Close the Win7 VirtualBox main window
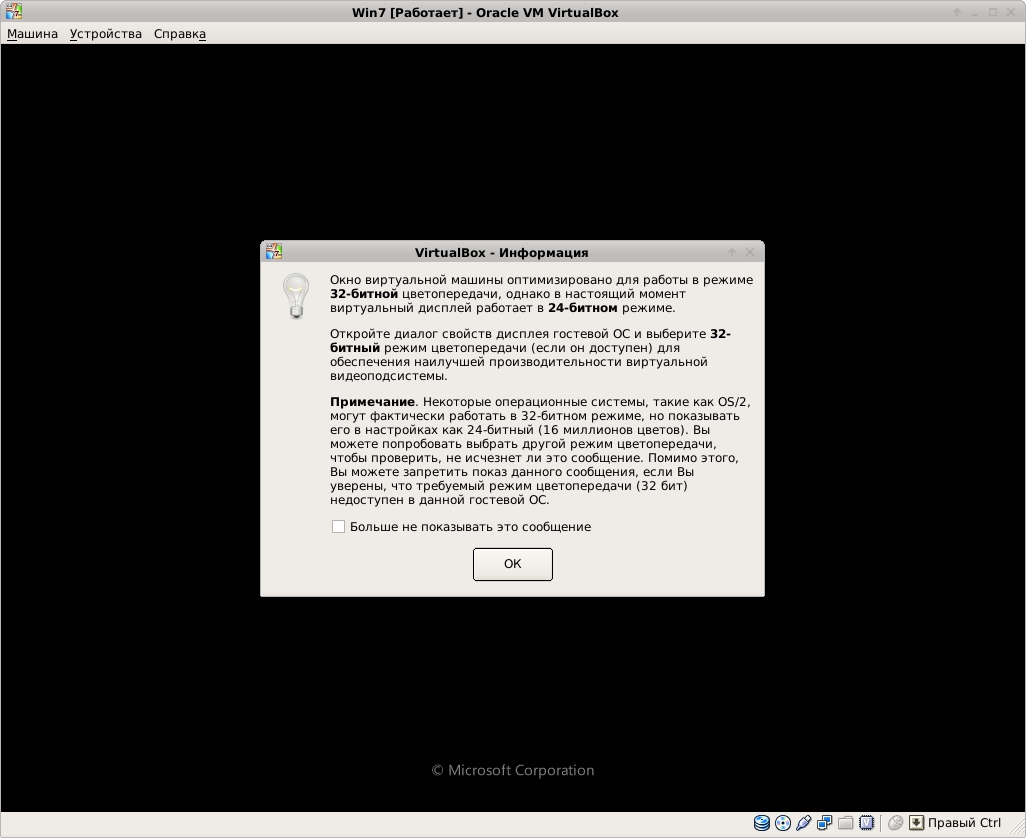The width and height of the screenshot is (1026, 838). point(1011,12)
